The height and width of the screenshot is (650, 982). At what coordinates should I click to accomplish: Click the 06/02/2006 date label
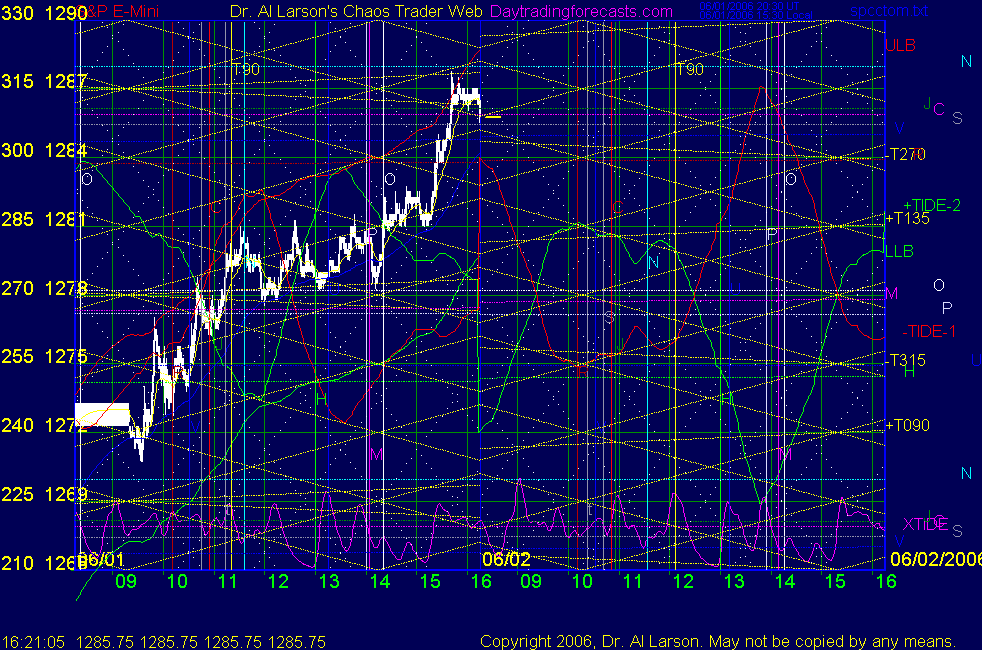936,559
